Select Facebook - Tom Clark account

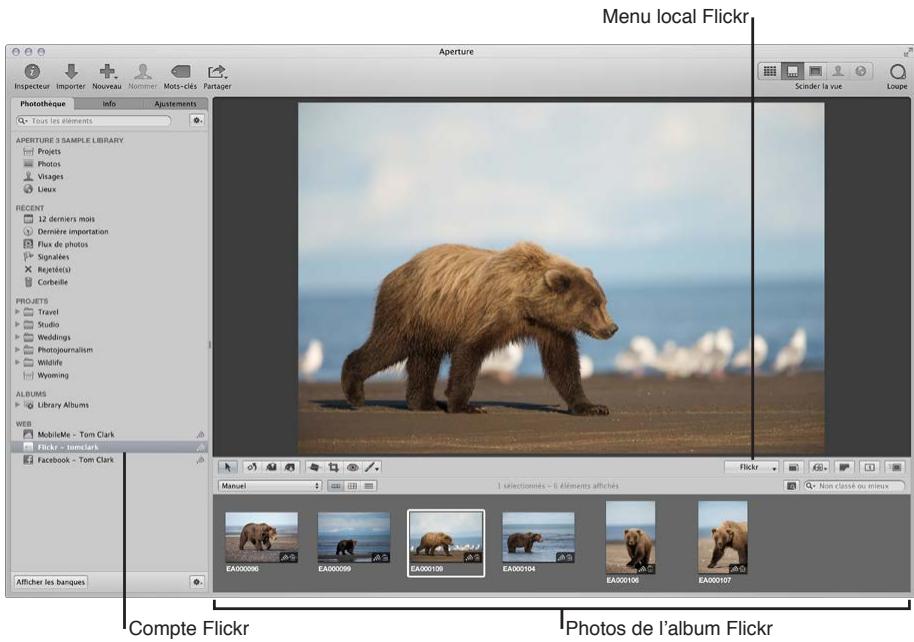click(110, 460)
